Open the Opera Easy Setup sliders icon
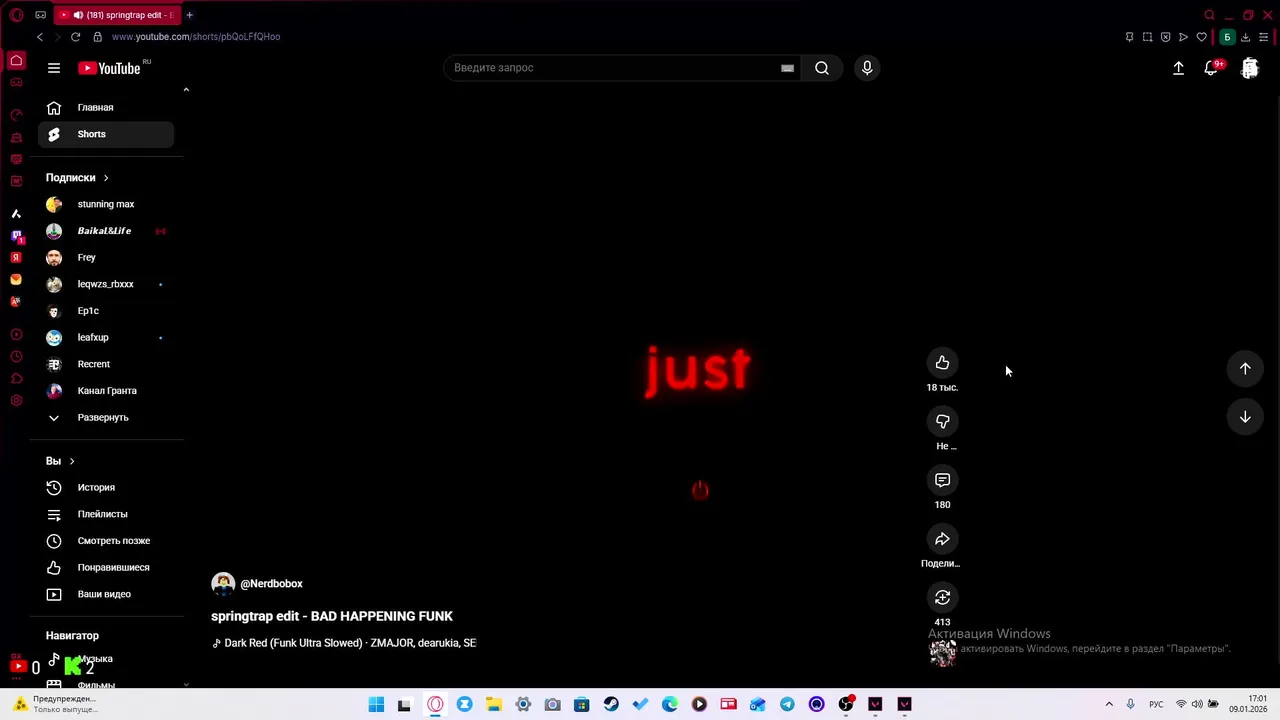This screenshot has height=720, width=1280. [x=1263, y=37]
